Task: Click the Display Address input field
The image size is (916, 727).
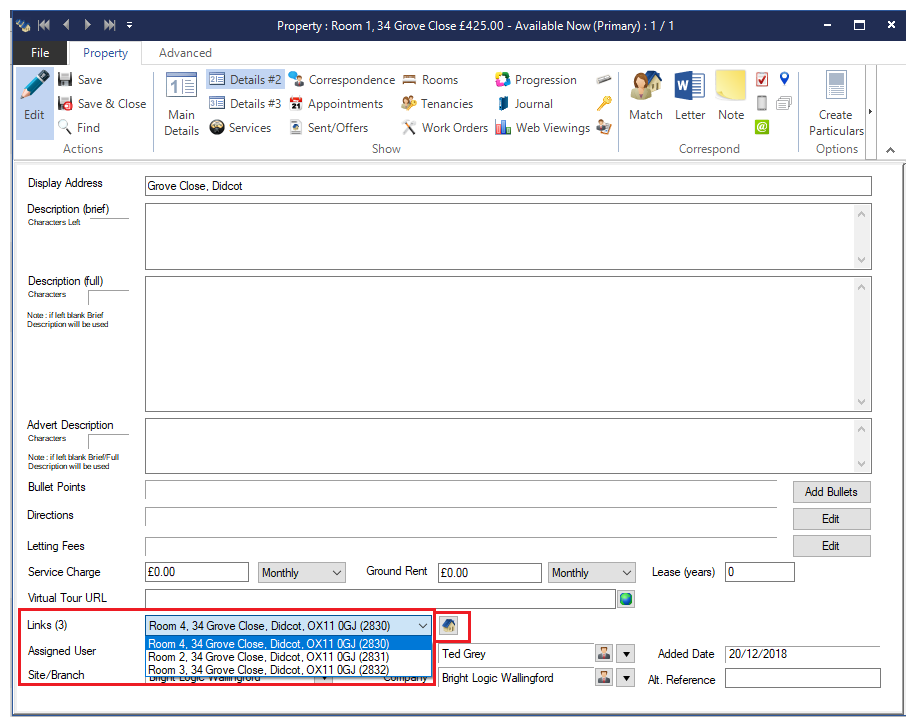Action: (507, 186)
